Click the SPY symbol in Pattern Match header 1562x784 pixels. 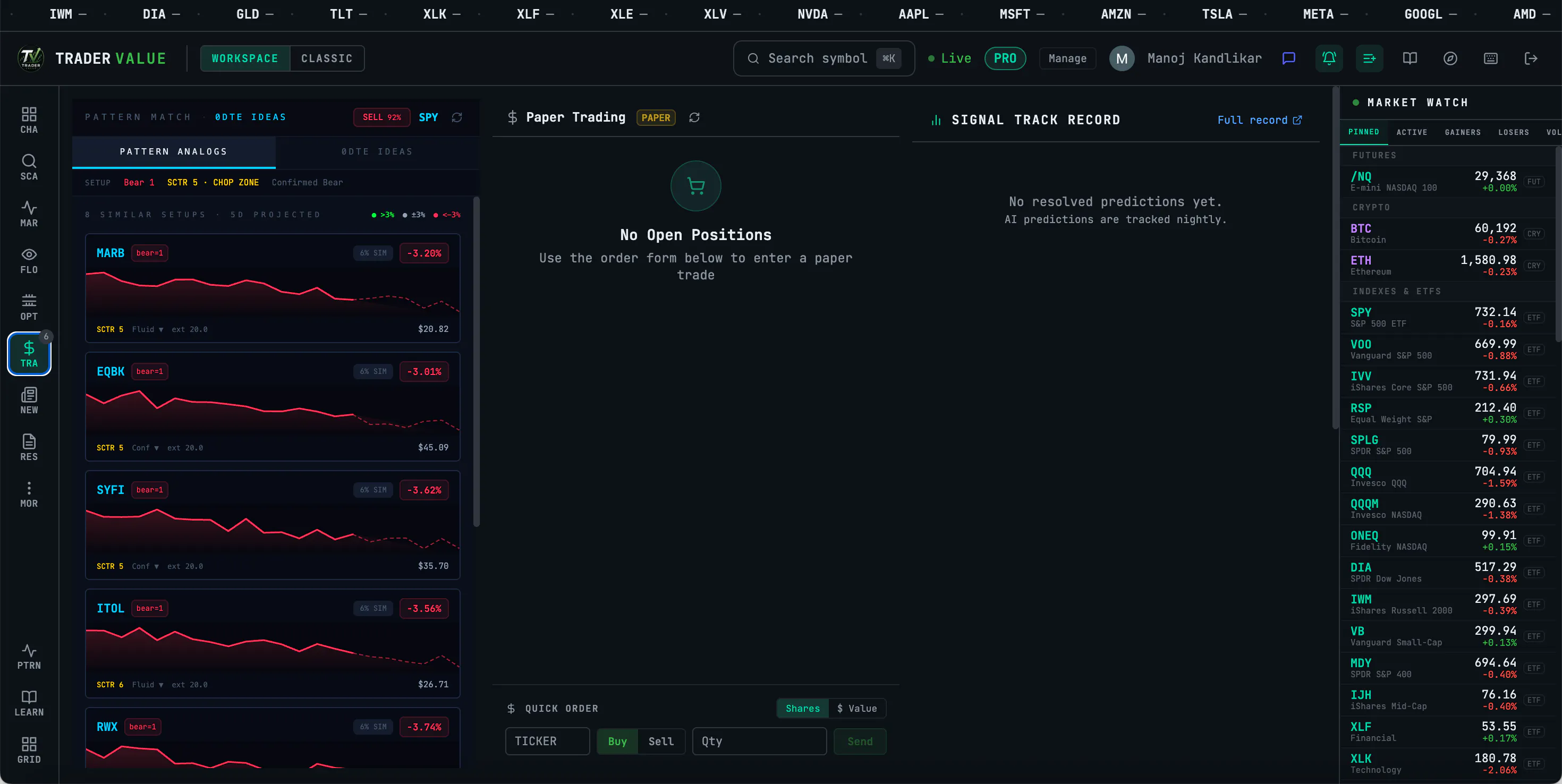point(428,117)
